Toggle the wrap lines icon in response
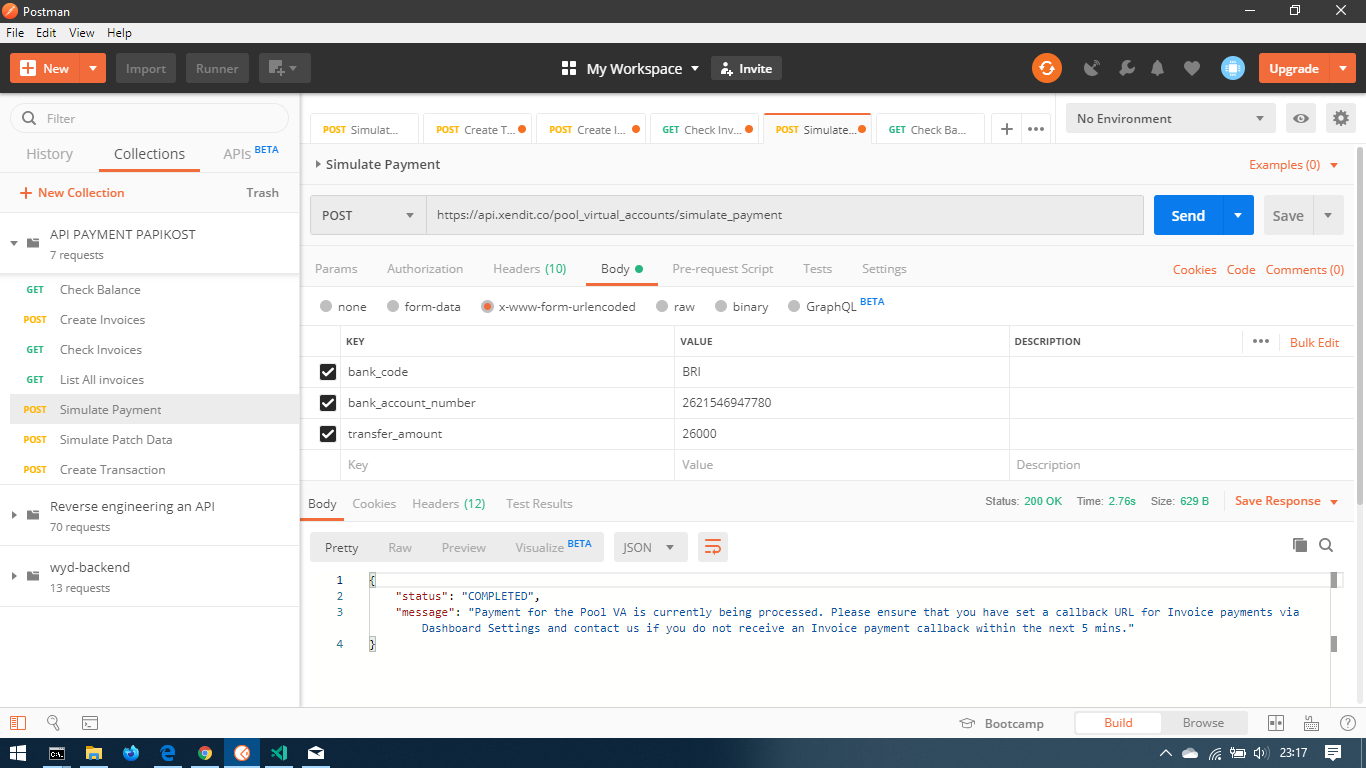This screenshot has height=768, width=1366. (713, 547)
